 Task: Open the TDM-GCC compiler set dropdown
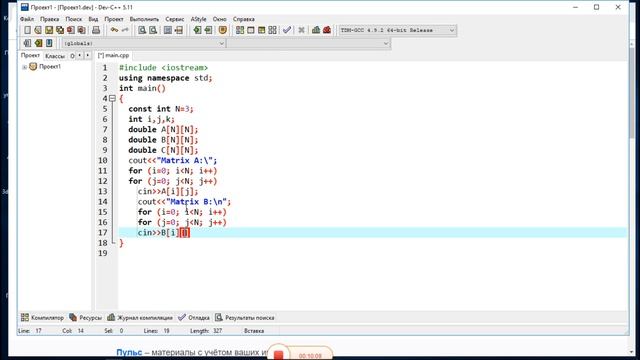[x=398, y=30]
